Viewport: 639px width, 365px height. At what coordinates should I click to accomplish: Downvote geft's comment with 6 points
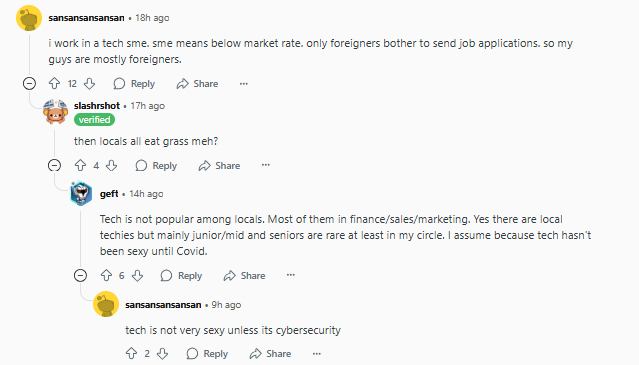137,275
